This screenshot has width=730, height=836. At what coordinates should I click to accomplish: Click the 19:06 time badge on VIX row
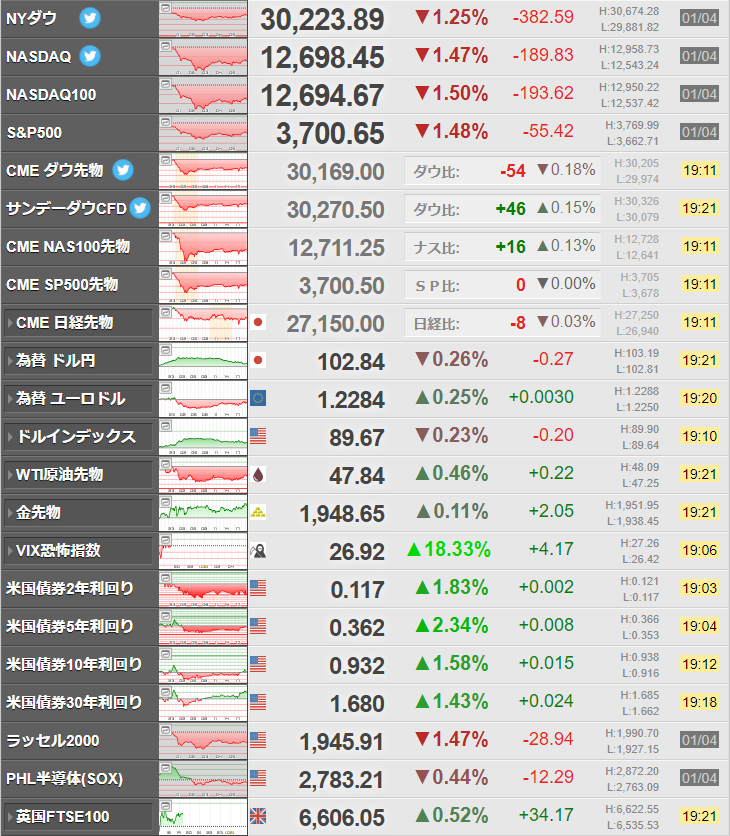pos(699,550)
